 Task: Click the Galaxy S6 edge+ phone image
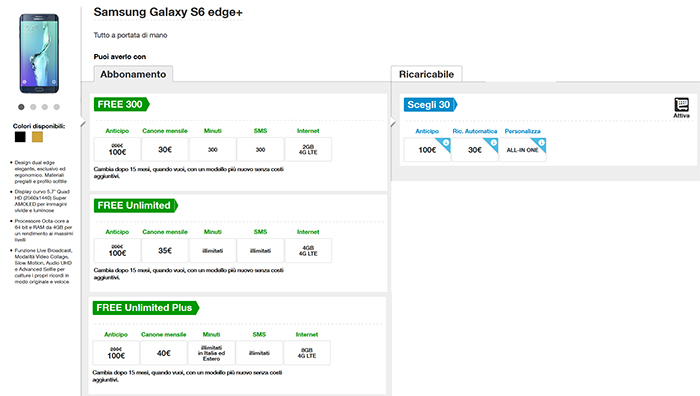39,54
